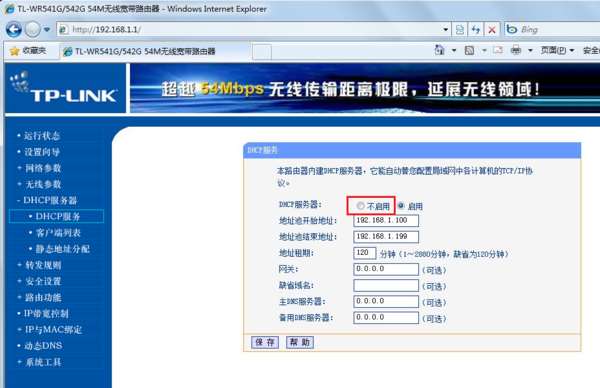Open a new blank tab
The height and width of the screenshot is (388, 600).
pyautogui.click(x=262, y=52)
